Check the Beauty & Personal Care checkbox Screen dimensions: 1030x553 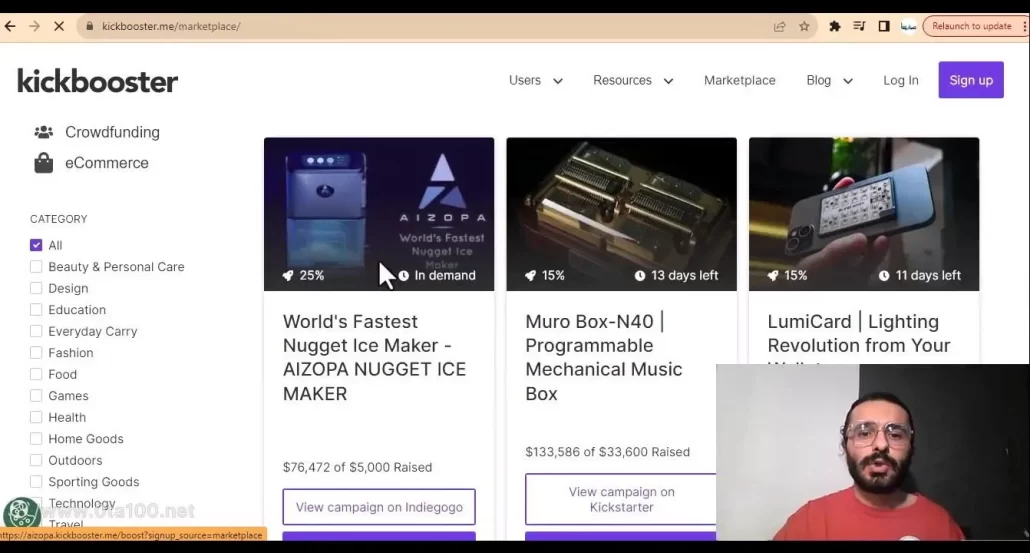coord(36,267)
